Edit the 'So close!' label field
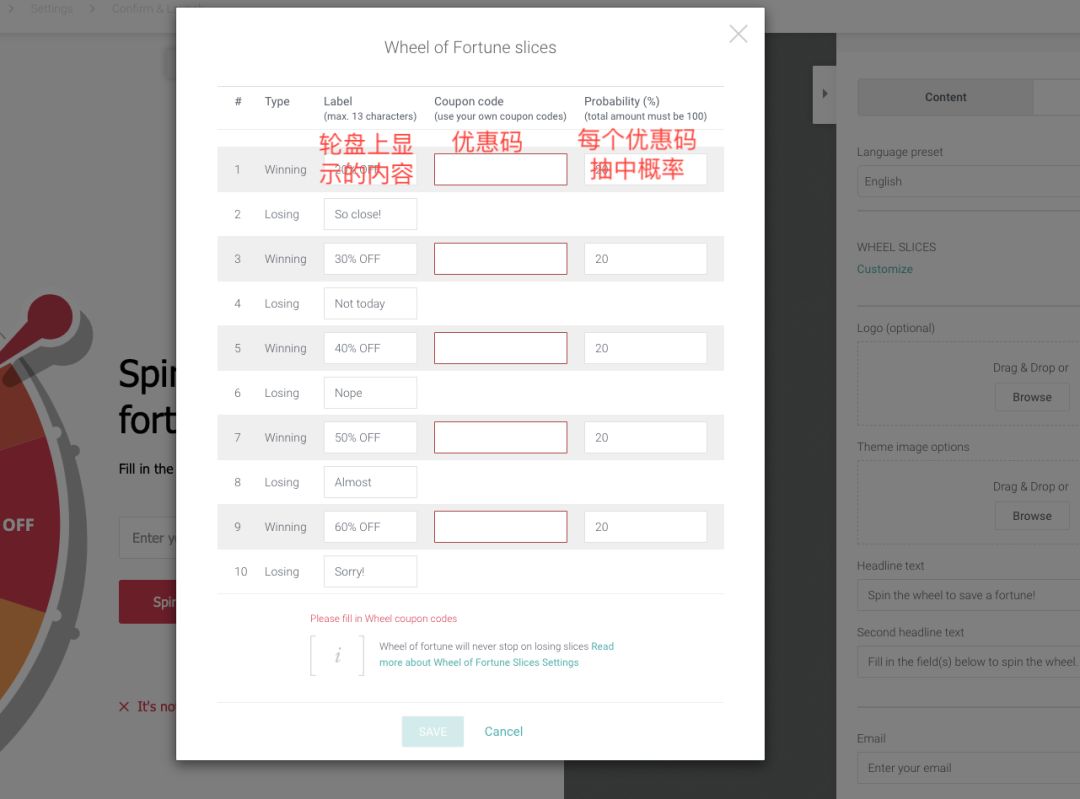 pos(370,214)
